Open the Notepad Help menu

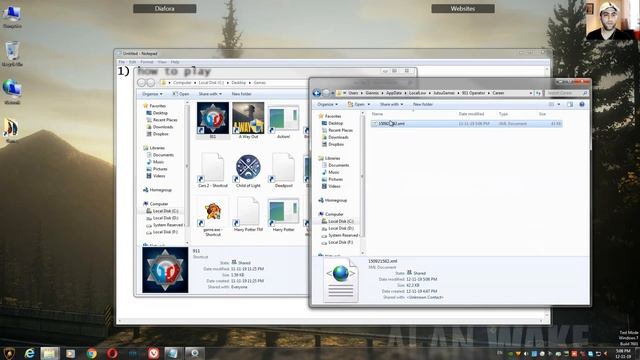[x=175, y=62]
